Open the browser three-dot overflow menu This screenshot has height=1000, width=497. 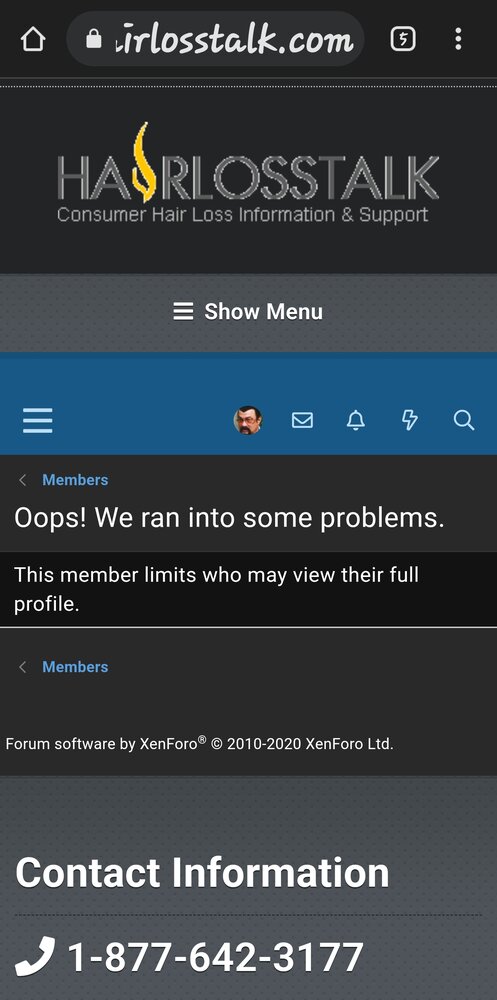tap(458, 40)
